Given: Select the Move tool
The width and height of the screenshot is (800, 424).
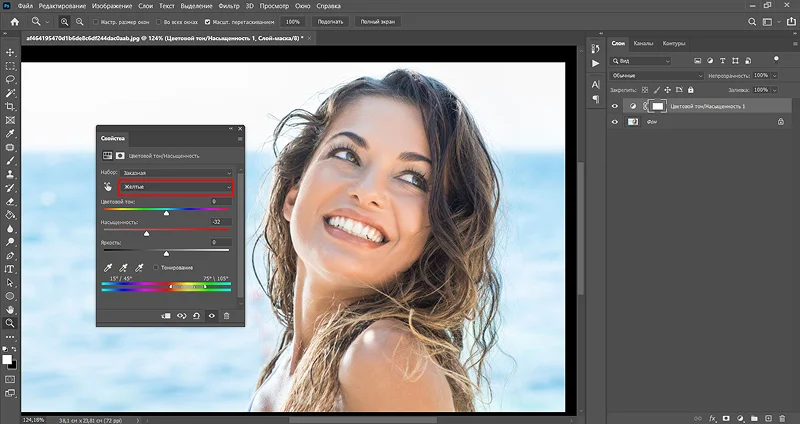Looking at the screenshot, I should pos(10,53).
